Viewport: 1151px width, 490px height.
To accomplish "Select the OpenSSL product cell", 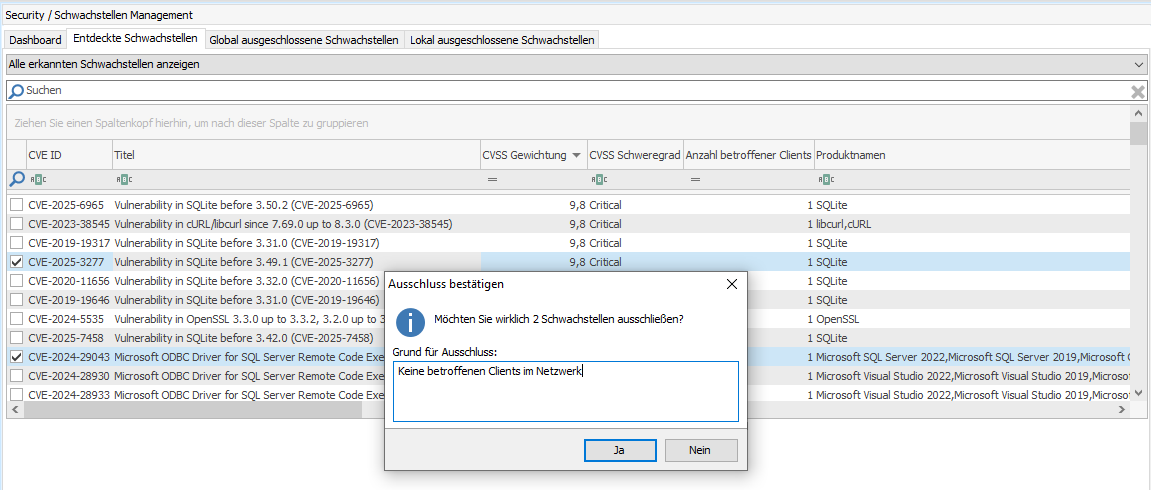I will point(971,319).
